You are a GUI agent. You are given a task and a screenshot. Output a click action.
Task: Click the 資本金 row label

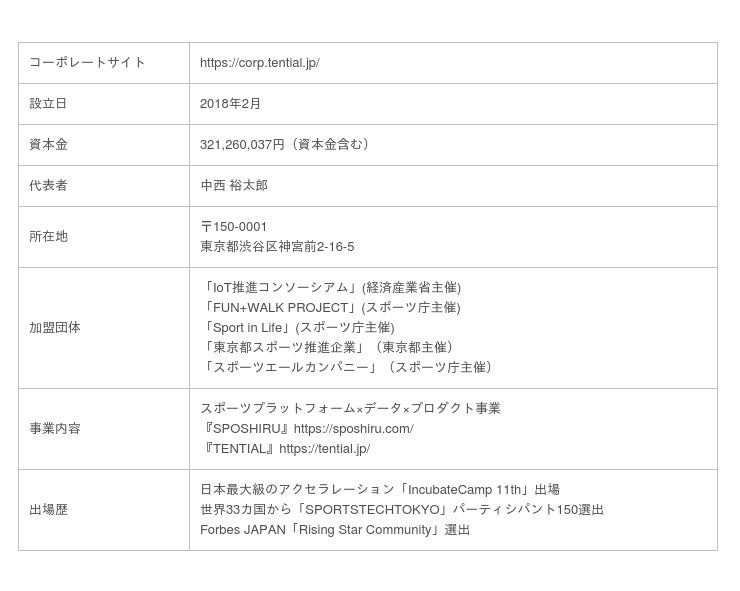[x=48, y=145]
